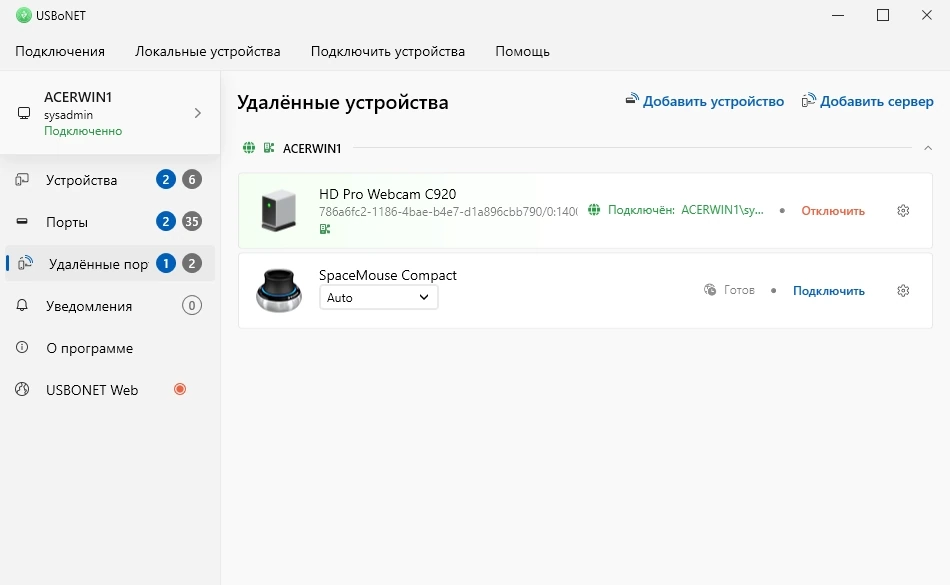Click Добавить устройство link
Screen dimensions: 950x585
pos(713,101)
